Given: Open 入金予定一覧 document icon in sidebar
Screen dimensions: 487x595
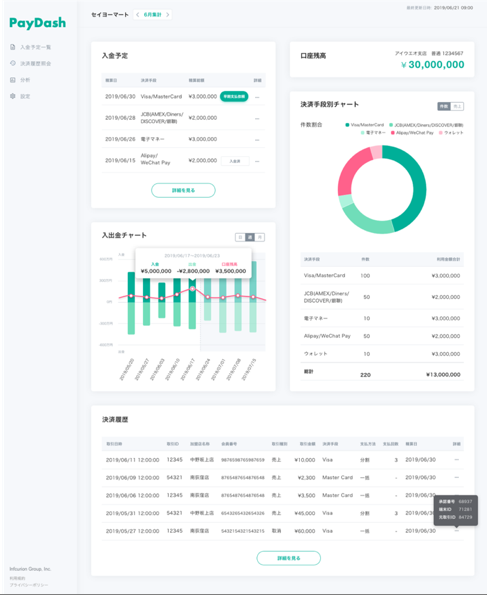Looking at the screenshot, I should pyautogui.click(x=13, y=47).
